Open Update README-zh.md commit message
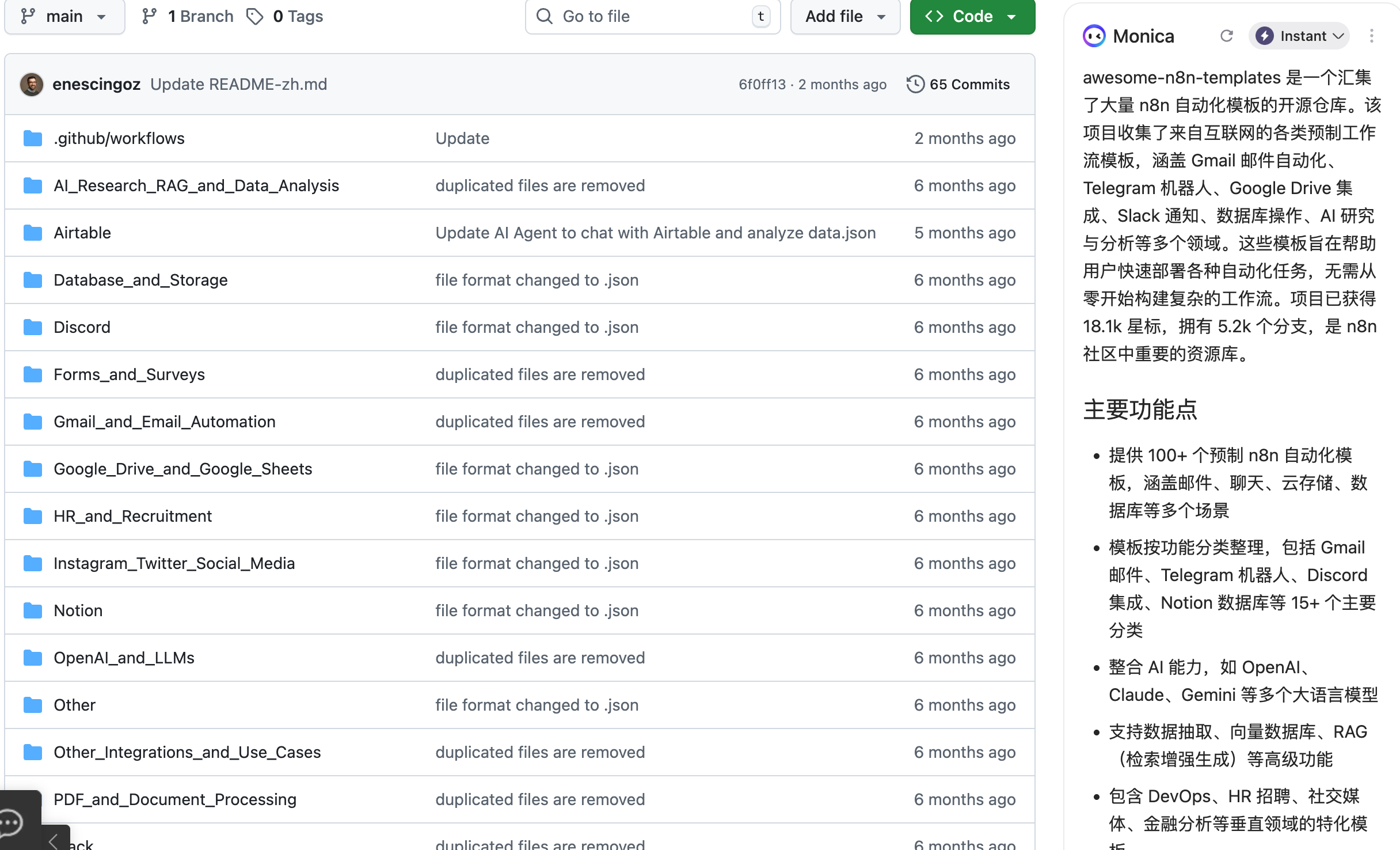Viewport: 1400px width, 850px height. tap(238, 84)
